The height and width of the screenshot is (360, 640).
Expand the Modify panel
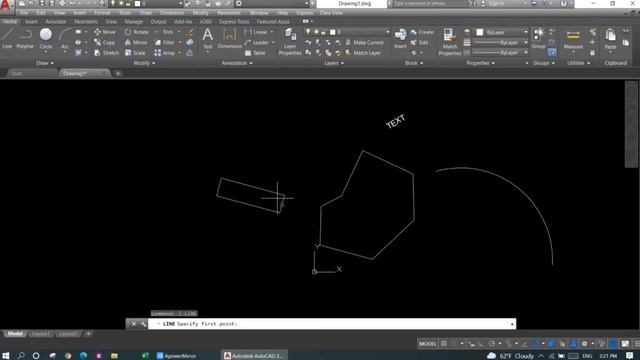point(144,63)
